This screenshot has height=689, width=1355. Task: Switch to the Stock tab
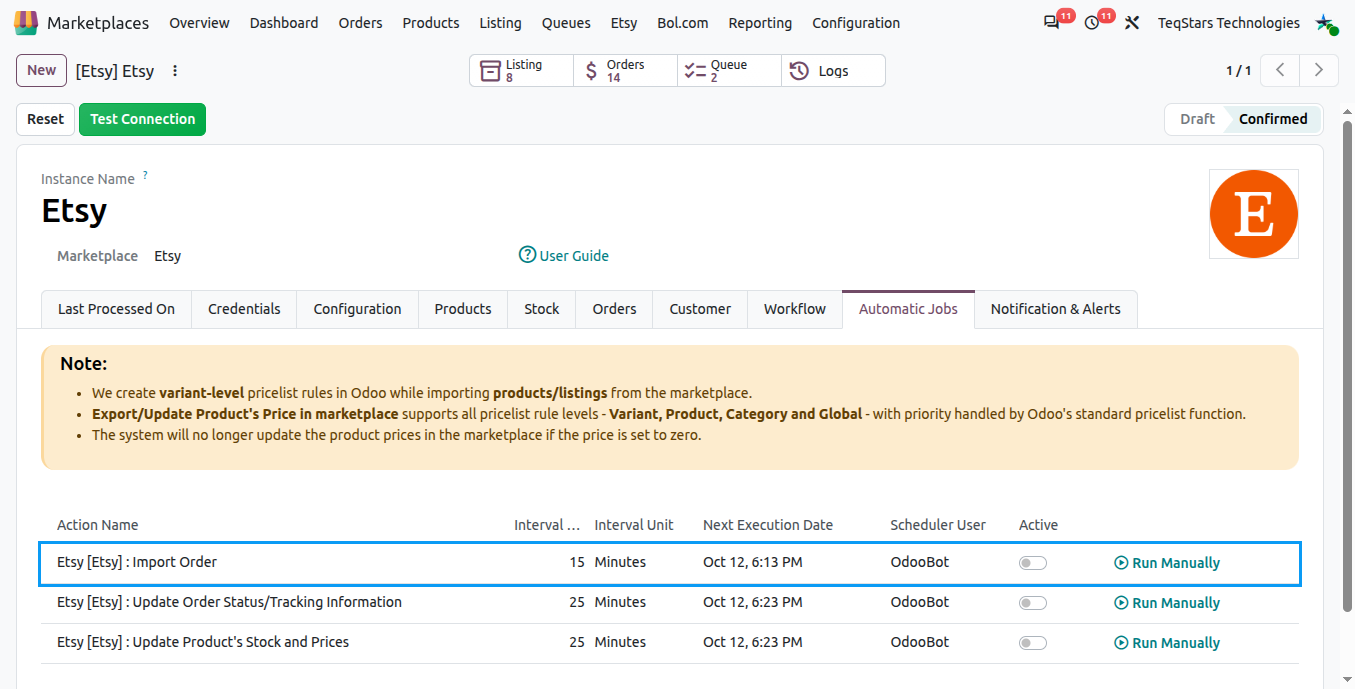[x=542, y=309]
